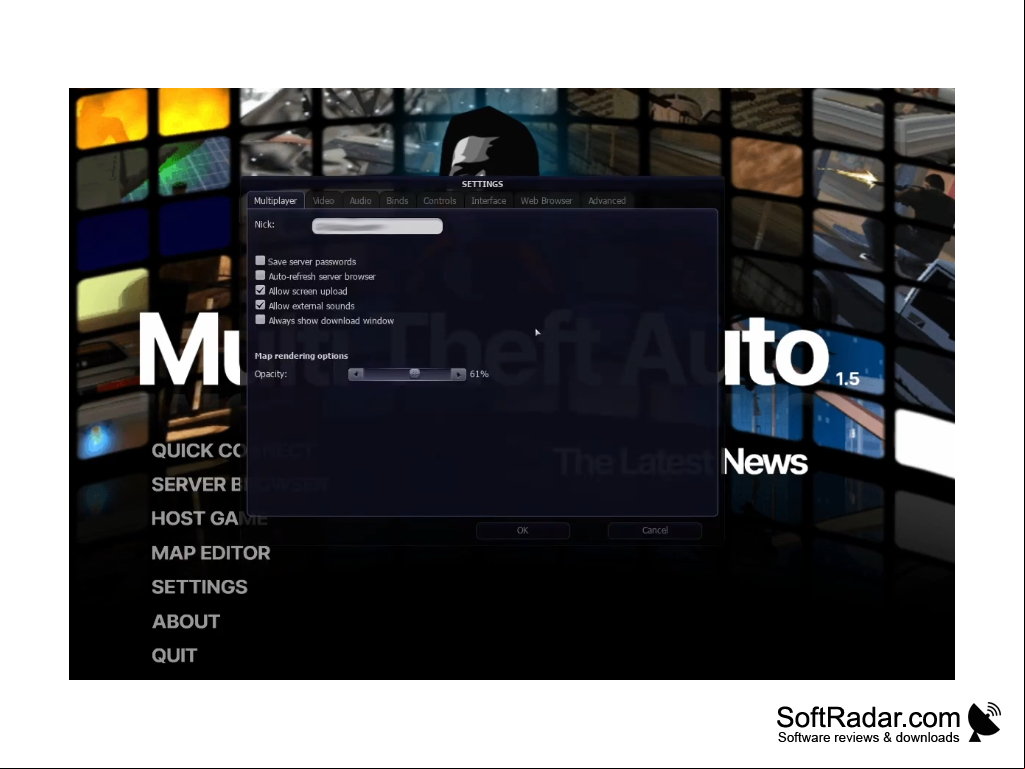The height and width of the screenshot is (769, 1025).
Task: Select the Interface tab
Action: pos(488,201)
